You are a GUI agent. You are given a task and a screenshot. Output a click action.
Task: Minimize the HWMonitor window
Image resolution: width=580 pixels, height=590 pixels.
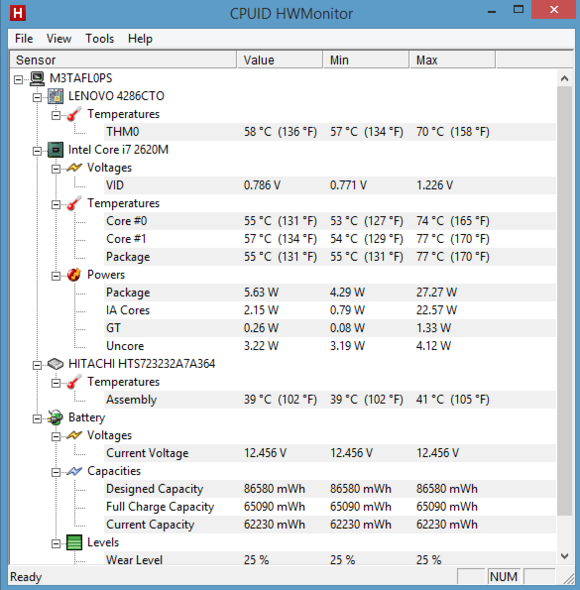point(492,12)
